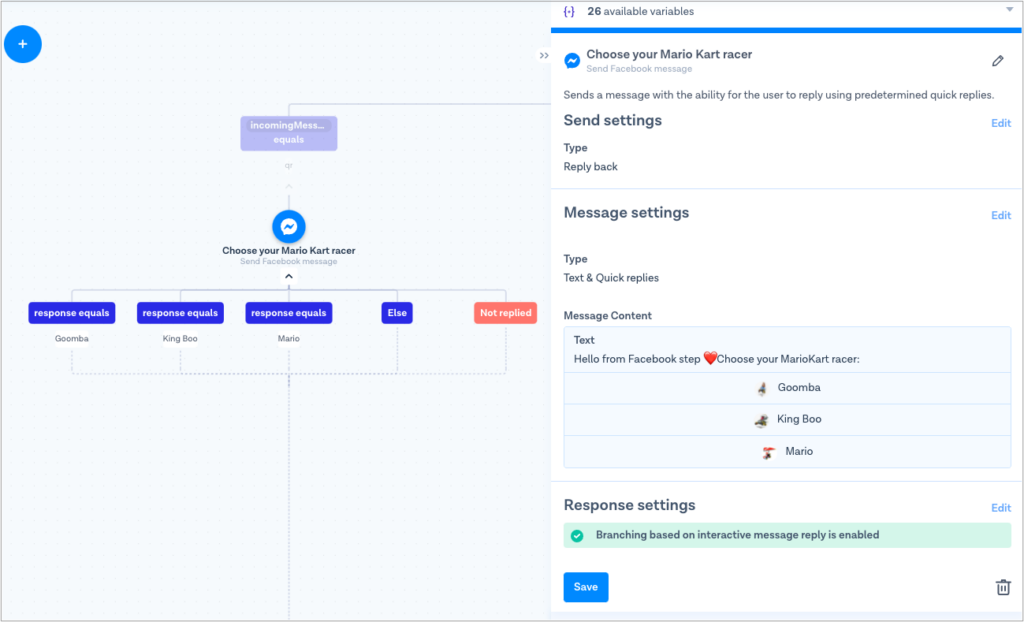The image size is (1024, 622).
Task: Open the pencil edit icon for the step
Action: [997, 61]
